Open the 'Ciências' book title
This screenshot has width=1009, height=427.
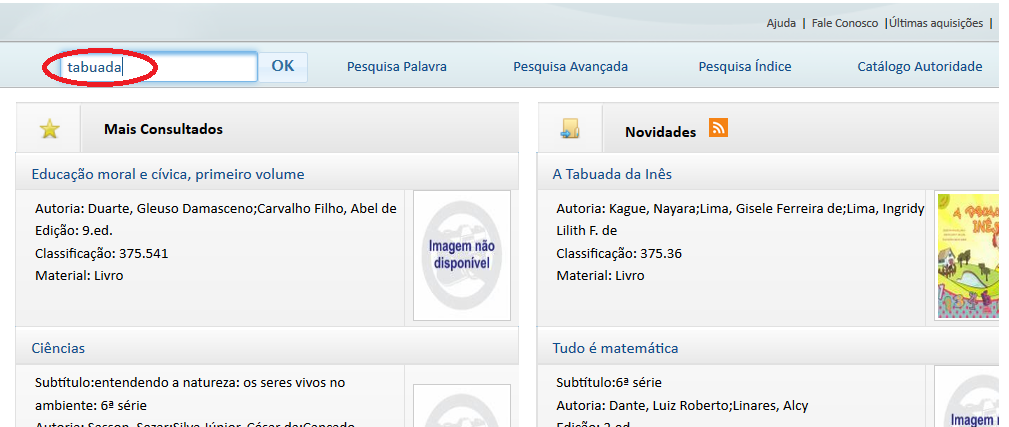(x=58, y=348)
